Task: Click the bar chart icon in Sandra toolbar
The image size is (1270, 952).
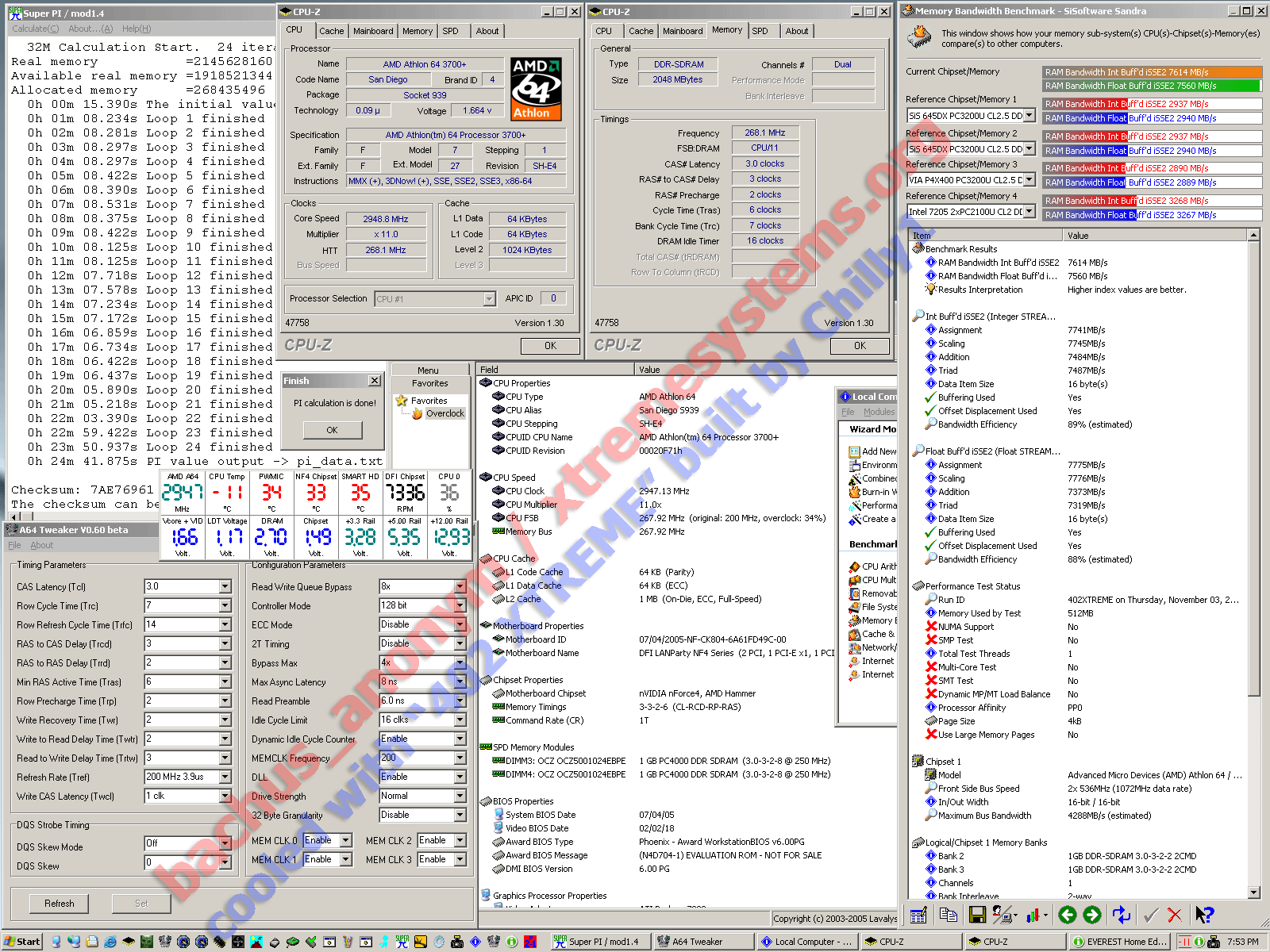Action: point(1033,915)
